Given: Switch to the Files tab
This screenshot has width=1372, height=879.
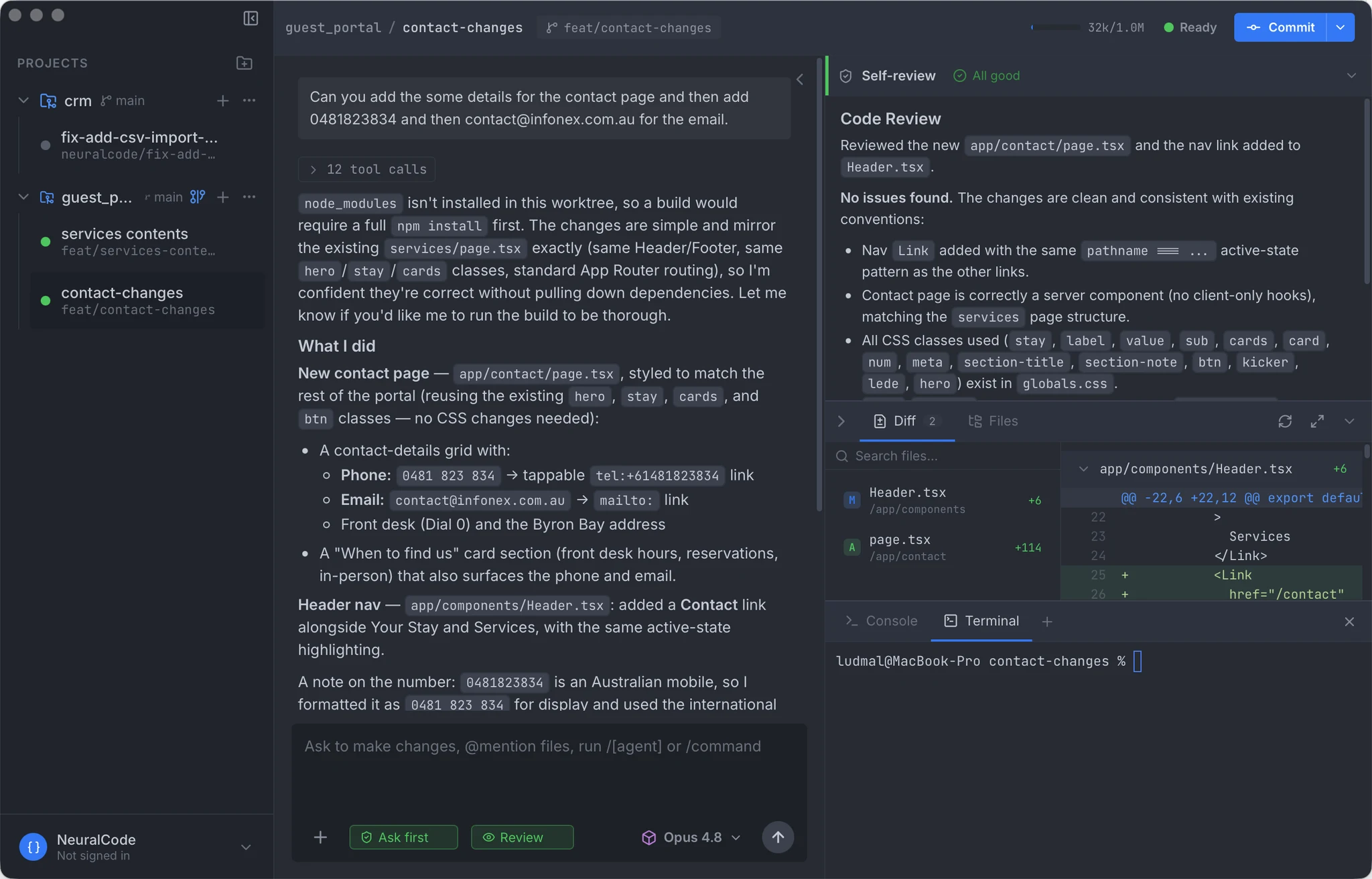Looking at the screenshot, I should pos(993,421).
